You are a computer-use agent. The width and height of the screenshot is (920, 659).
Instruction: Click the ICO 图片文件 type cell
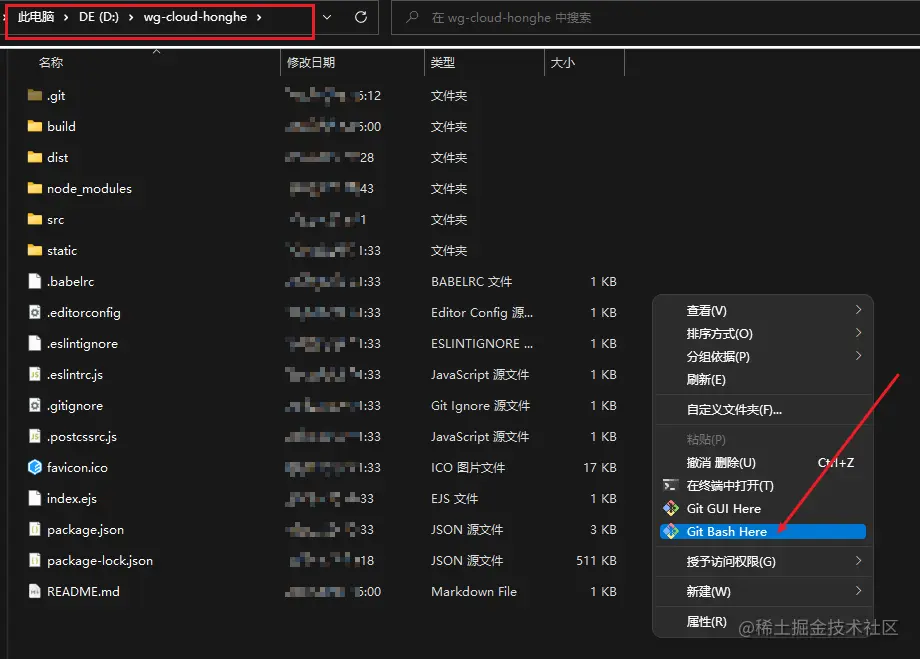click(468, 467)
